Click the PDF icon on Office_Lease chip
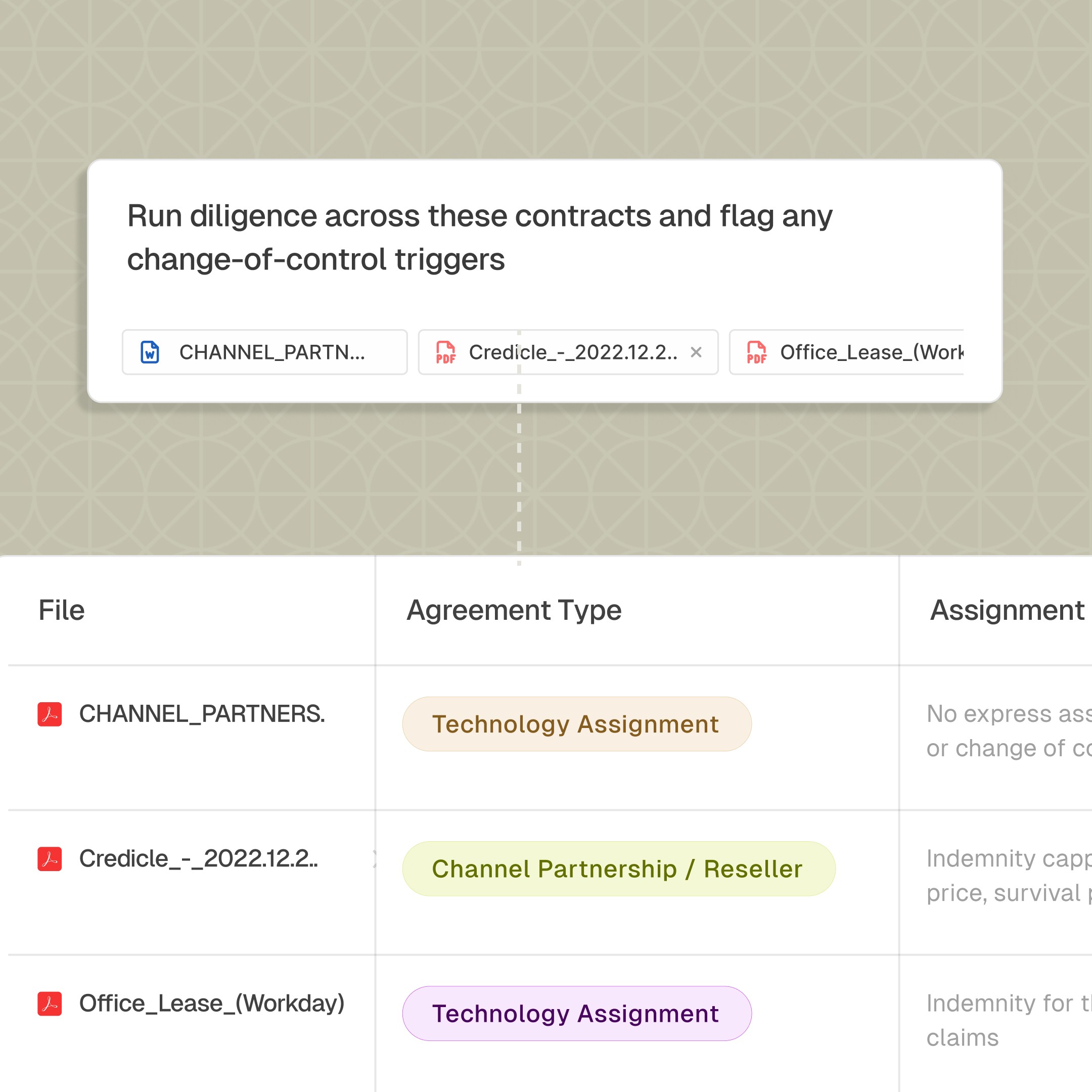This screenshot has width=1092, height=1092. (756, 352)
